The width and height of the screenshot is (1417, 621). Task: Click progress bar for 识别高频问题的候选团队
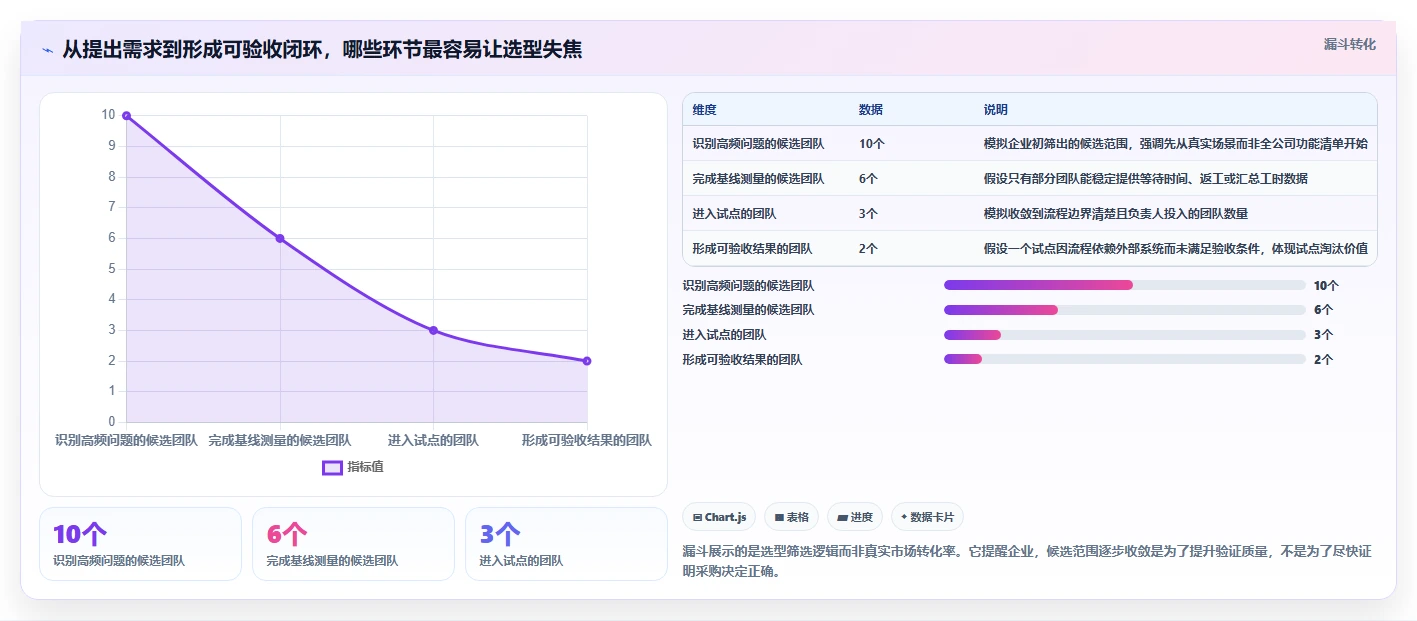coord(1125,285)
